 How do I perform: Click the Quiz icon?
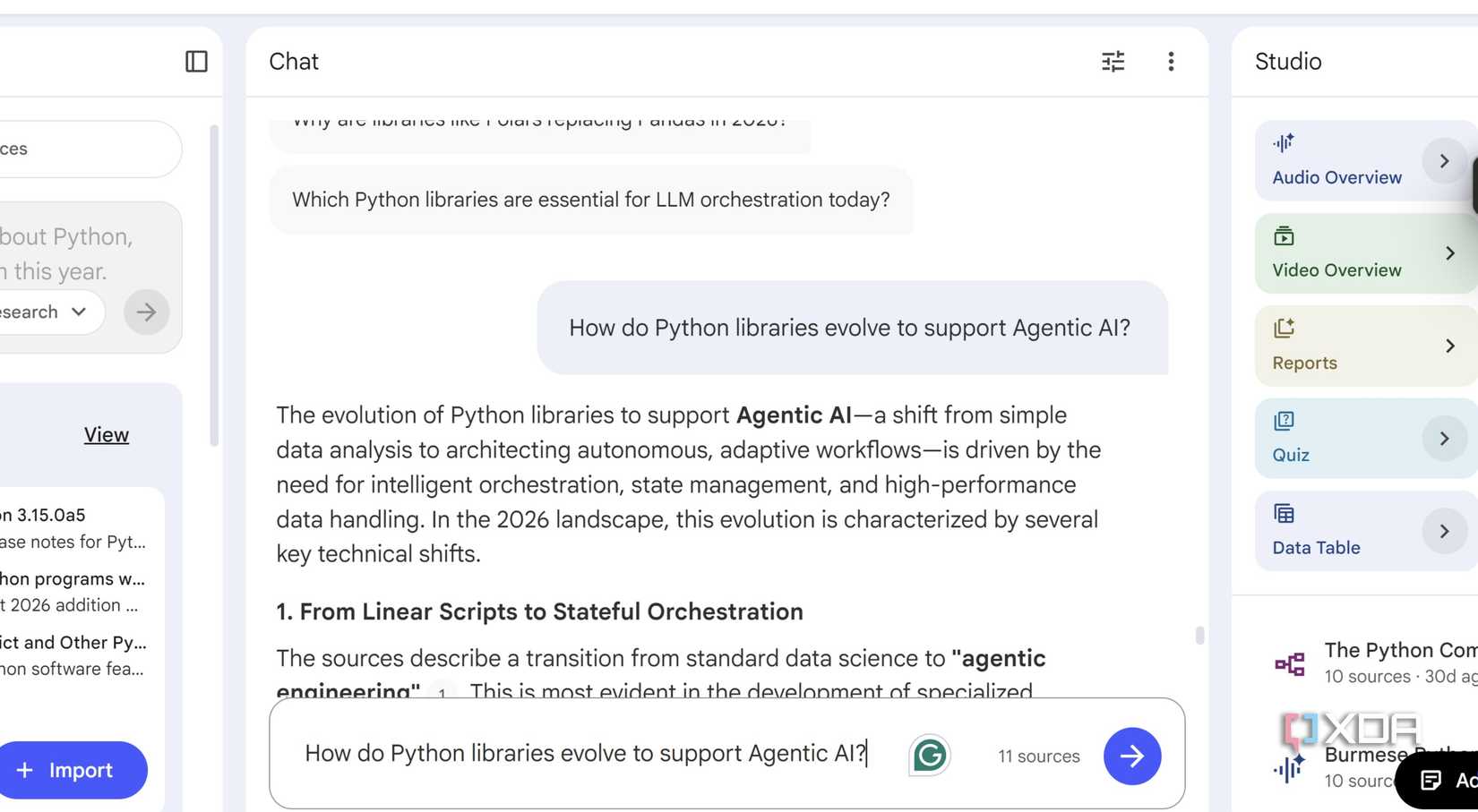click(1284, 421)
